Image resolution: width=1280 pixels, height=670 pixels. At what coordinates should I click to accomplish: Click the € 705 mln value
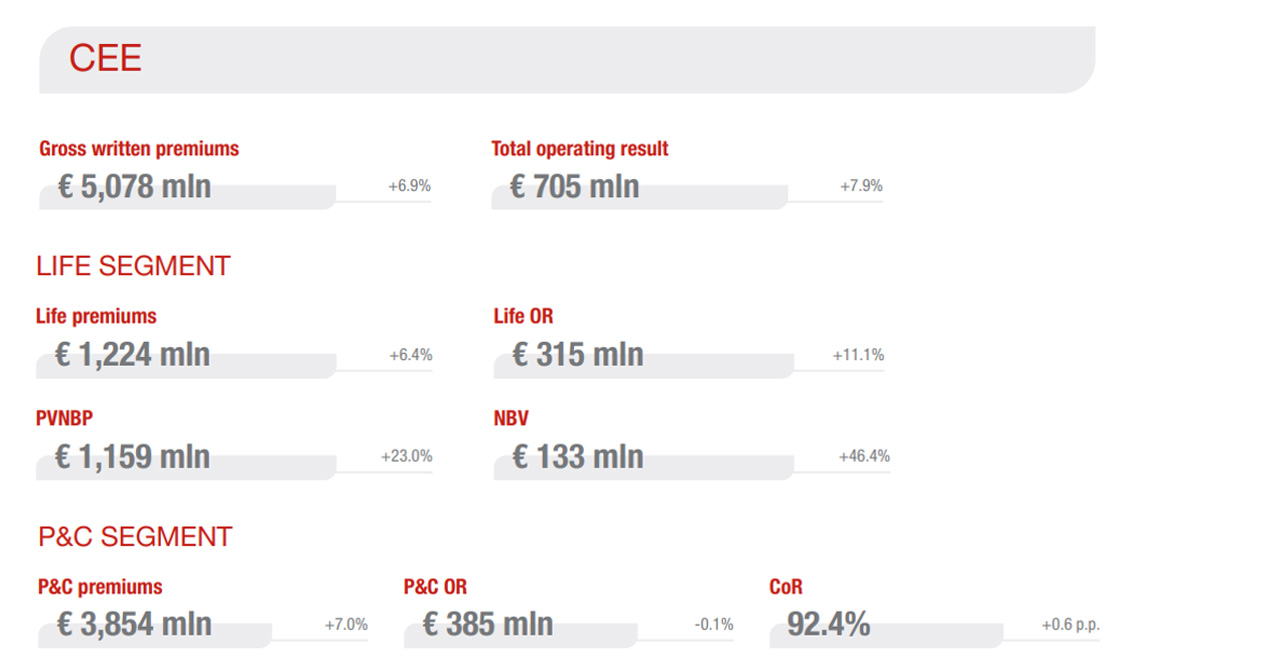[x=575, y=187]
